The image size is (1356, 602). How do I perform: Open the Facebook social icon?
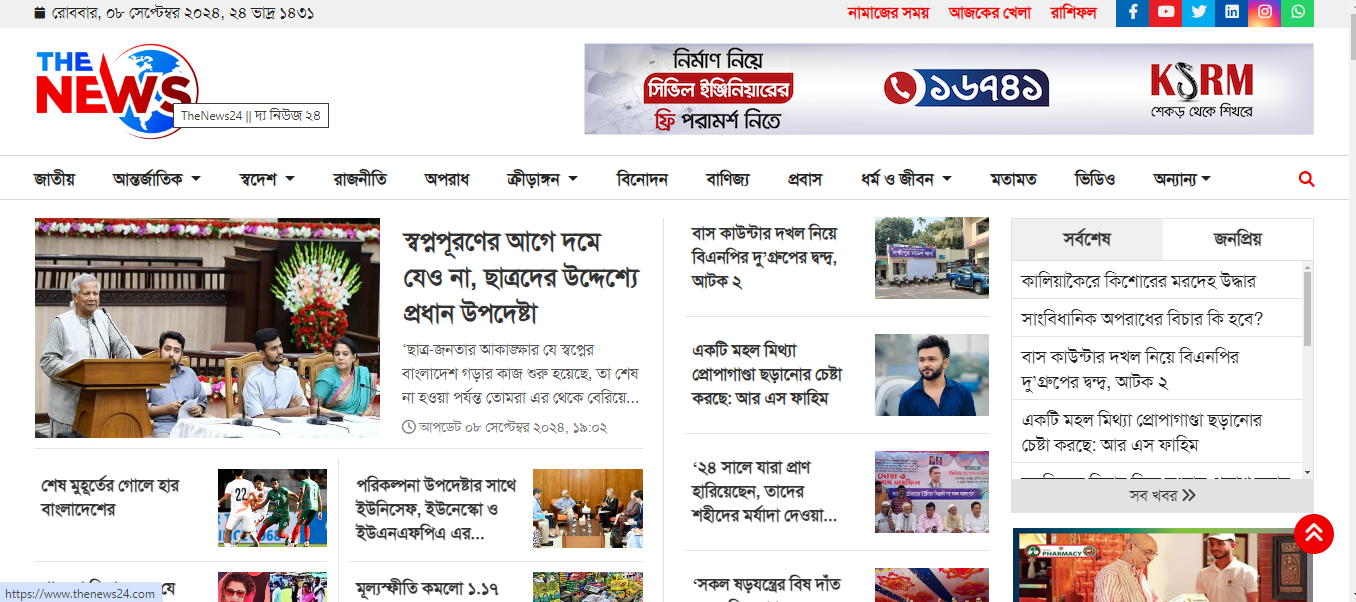coord(1133,12)
